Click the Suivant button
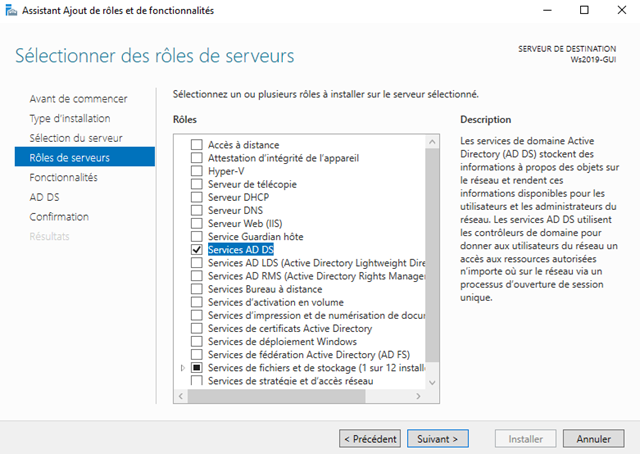This screenshot has width=640, height=454. pos(437,438)
